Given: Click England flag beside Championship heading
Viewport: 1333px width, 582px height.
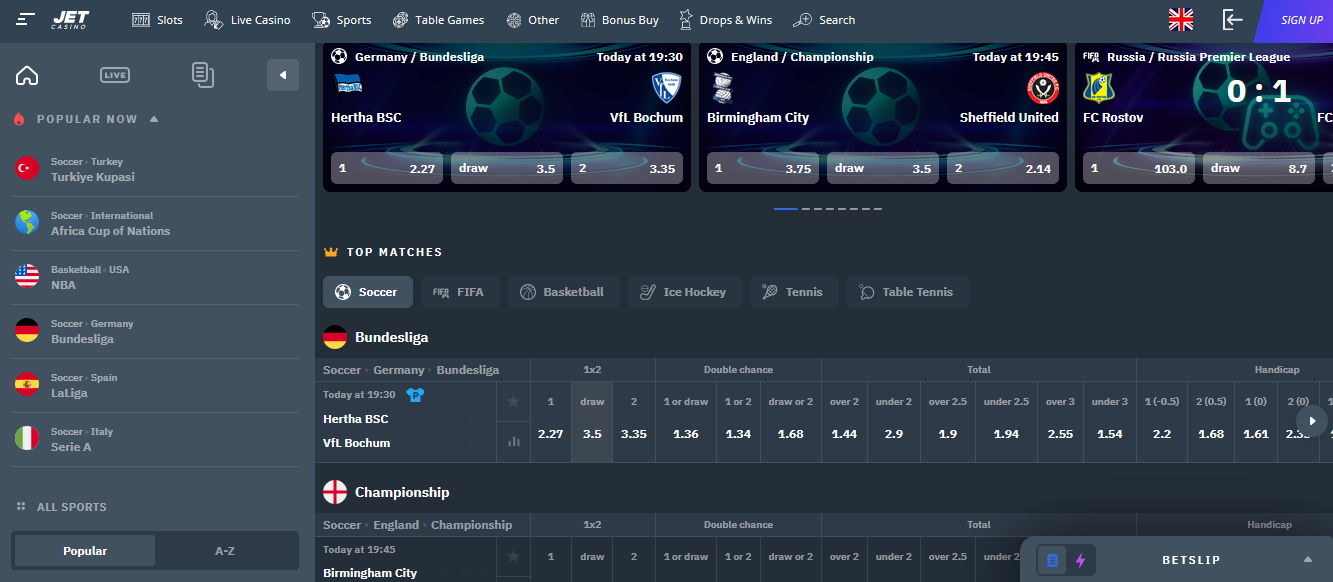Looking at the screenshot, I should click(335, 492).
